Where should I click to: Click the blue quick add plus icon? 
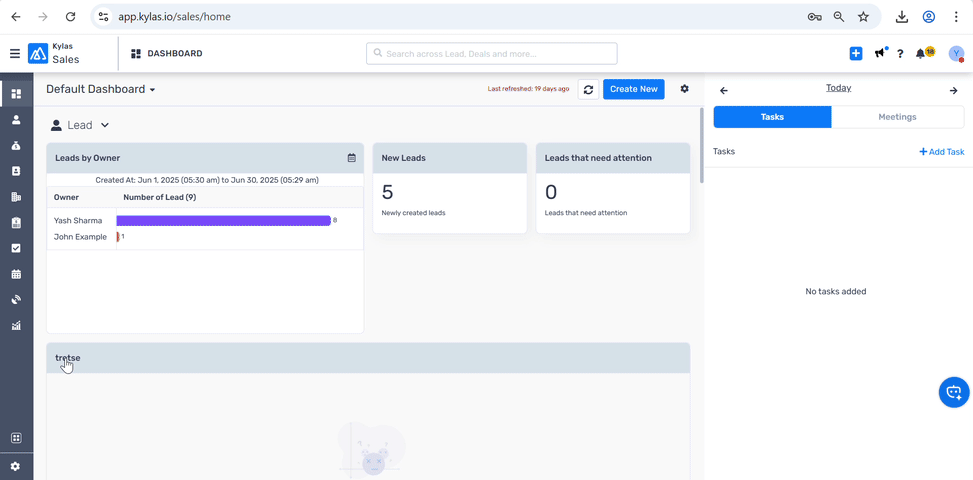coord(856,53)
